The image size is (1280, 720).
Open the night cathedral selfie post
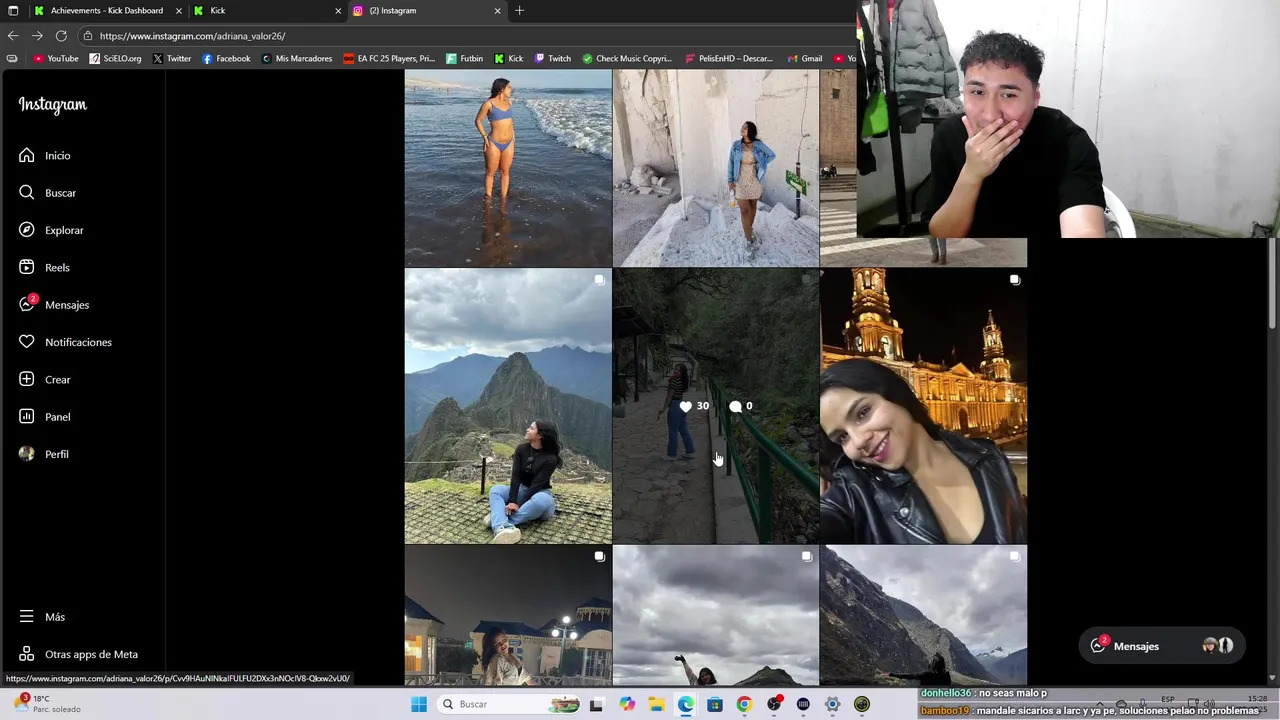tap(923, 406)
